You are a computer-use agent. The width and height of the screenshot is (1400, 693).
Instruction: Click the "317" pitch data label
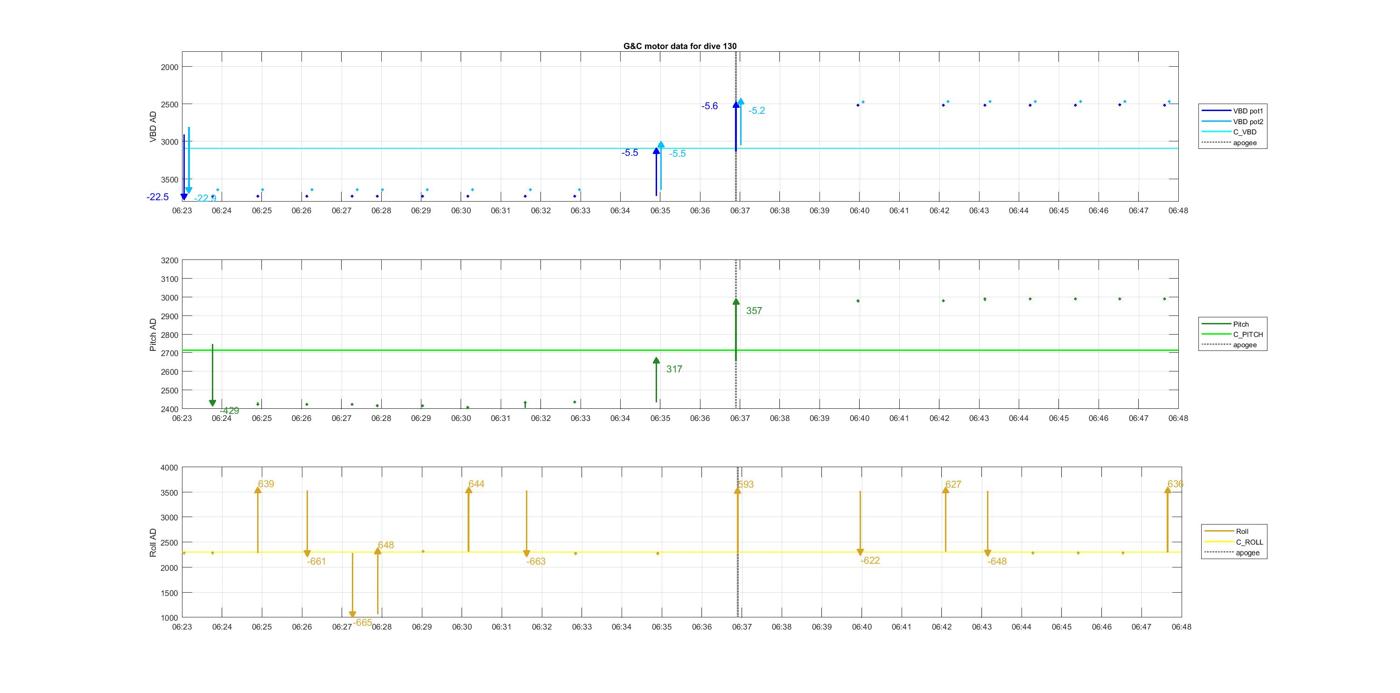[x=674, y=369]
